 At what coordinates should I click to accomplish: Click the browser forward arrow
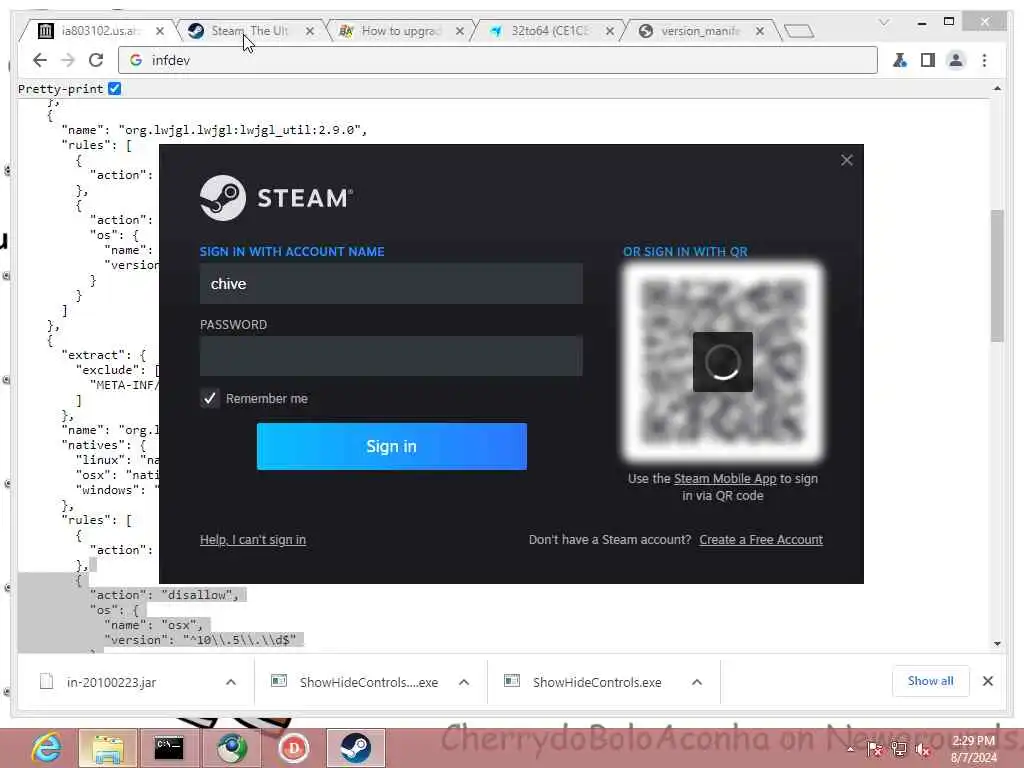(x=68, y=60)
